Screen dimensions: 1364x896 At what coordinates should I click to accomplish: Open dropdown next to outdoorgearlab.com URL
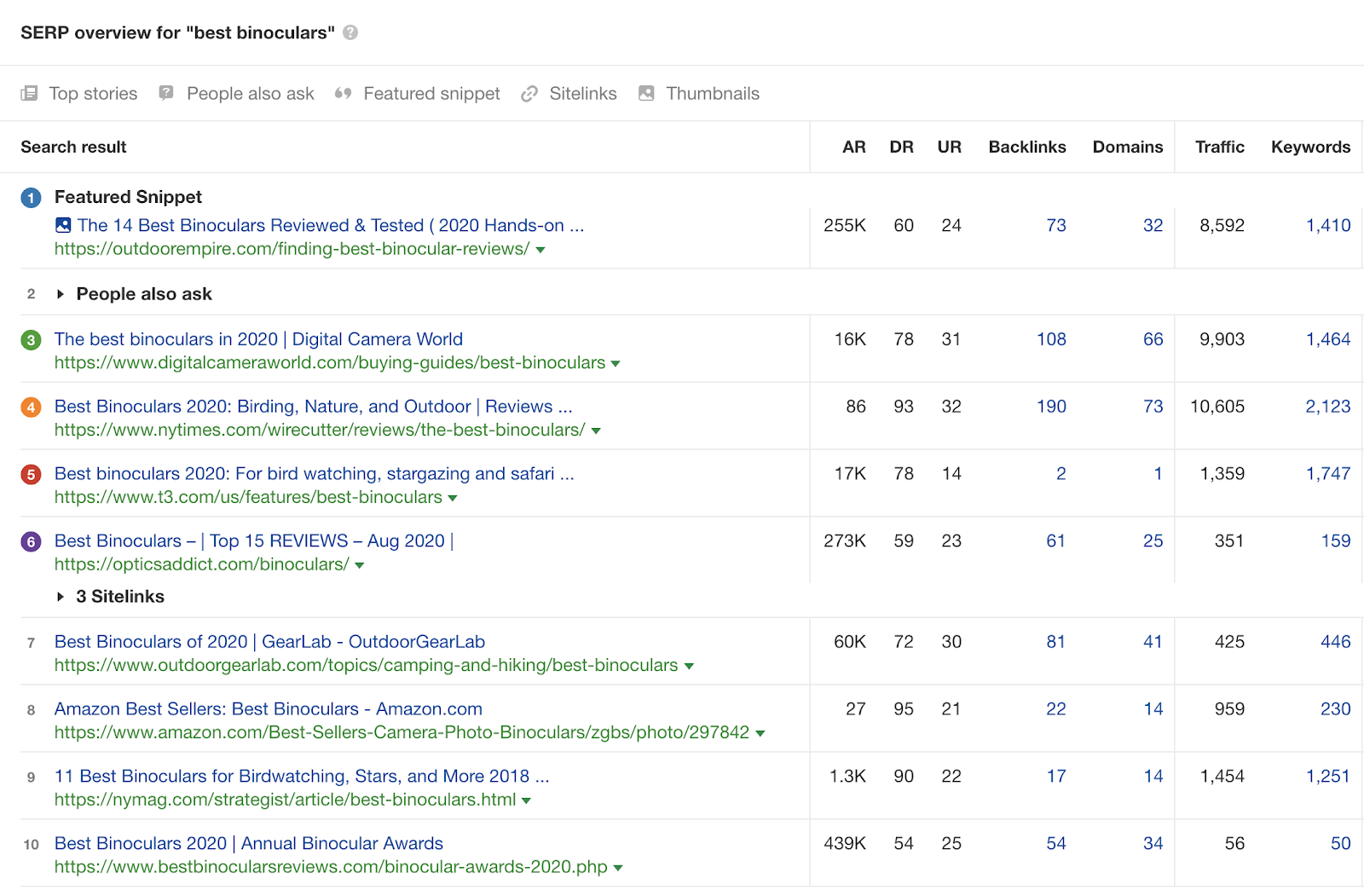pyautogui.click(x=689, y=667)
